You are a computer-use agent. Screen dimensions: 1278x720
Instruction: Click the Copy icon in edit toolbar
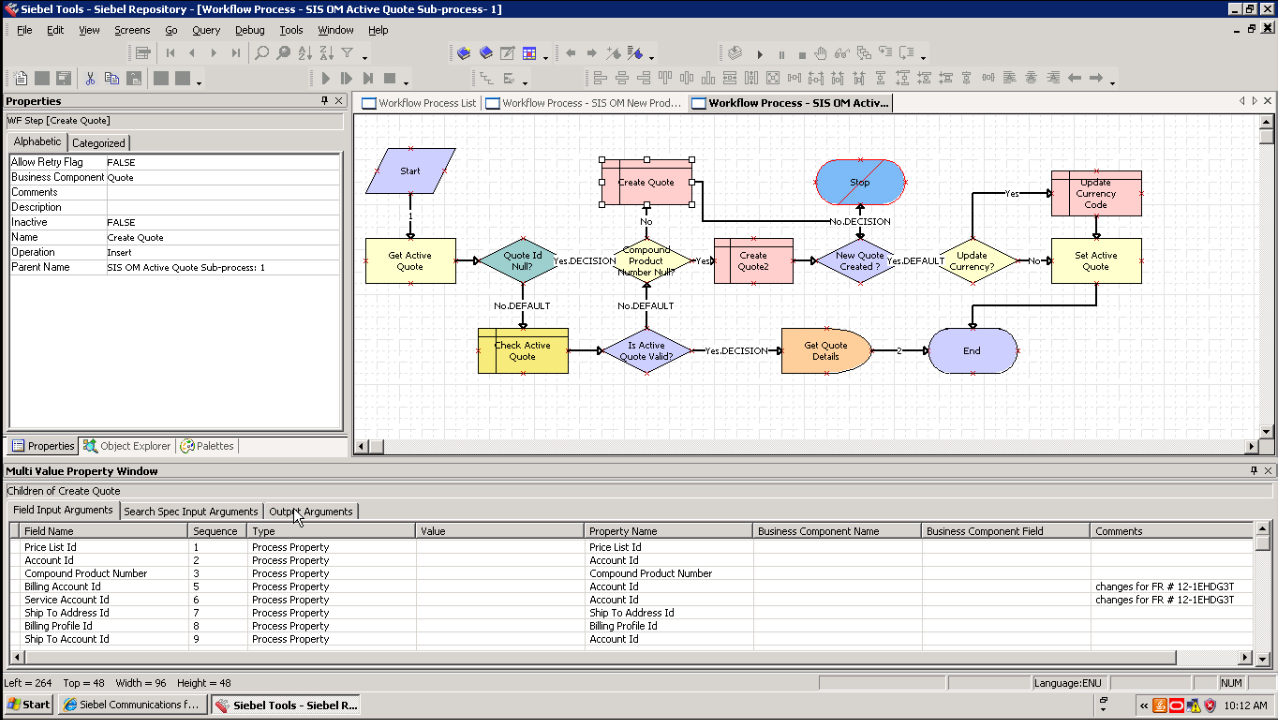(112, 78)
